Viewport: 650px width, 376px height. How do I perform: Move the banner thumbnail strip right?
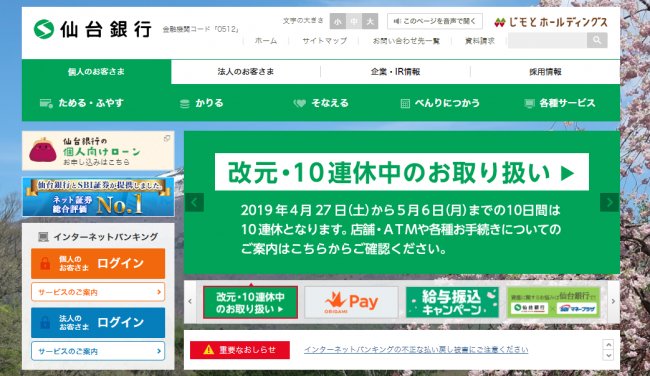[x=613, y=302]
